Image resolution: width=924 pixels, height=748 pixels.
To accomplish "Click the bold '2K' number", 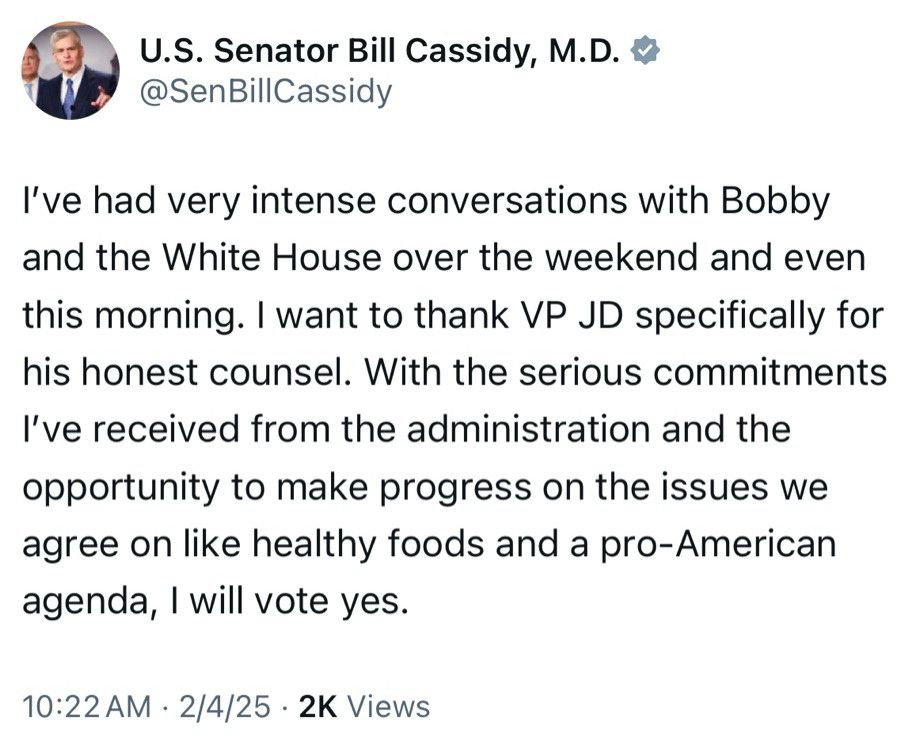I will click(x=319, y=707).
